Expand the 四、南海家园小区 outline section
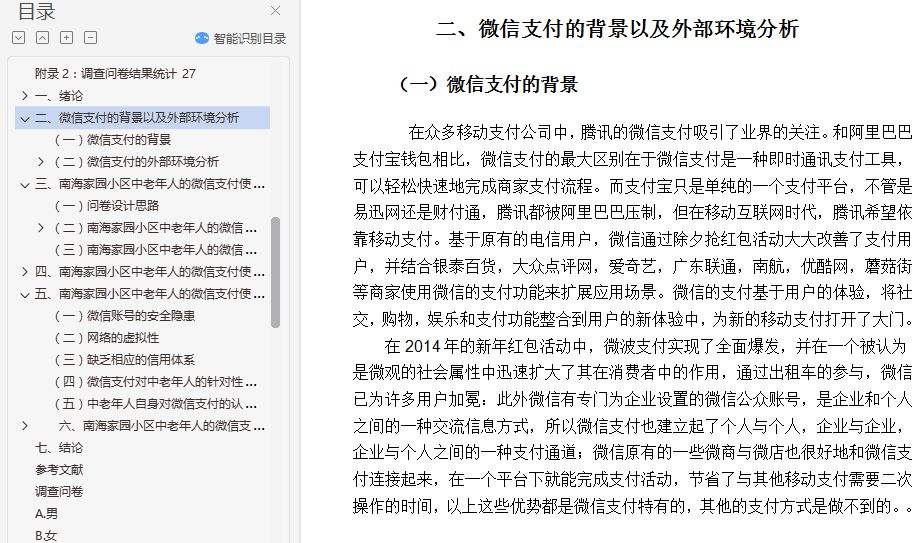 click(x=24, y=272)
